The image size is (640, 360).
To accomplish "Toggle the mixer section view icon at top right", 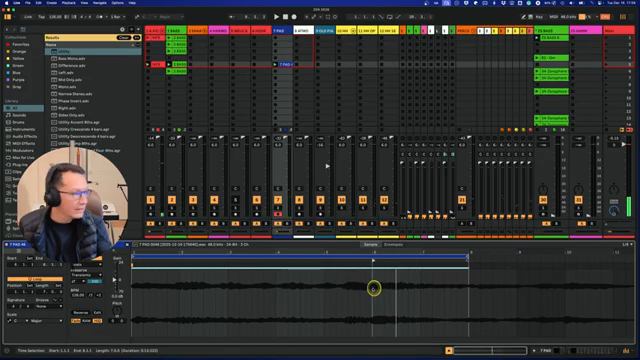I will [x=623, y=17].
